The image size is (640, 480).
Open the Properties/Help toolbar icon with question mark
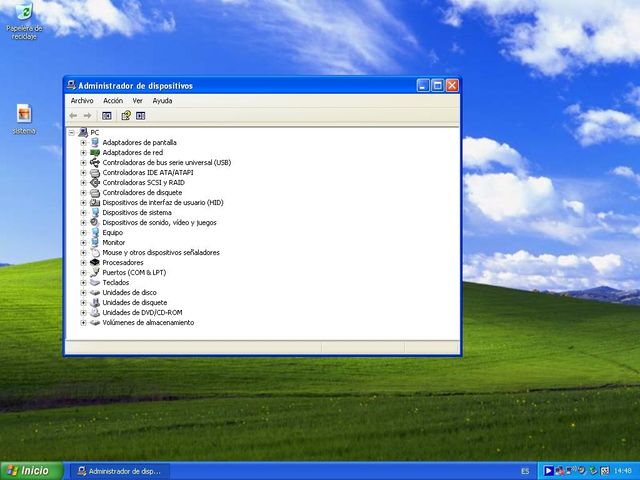126,116
